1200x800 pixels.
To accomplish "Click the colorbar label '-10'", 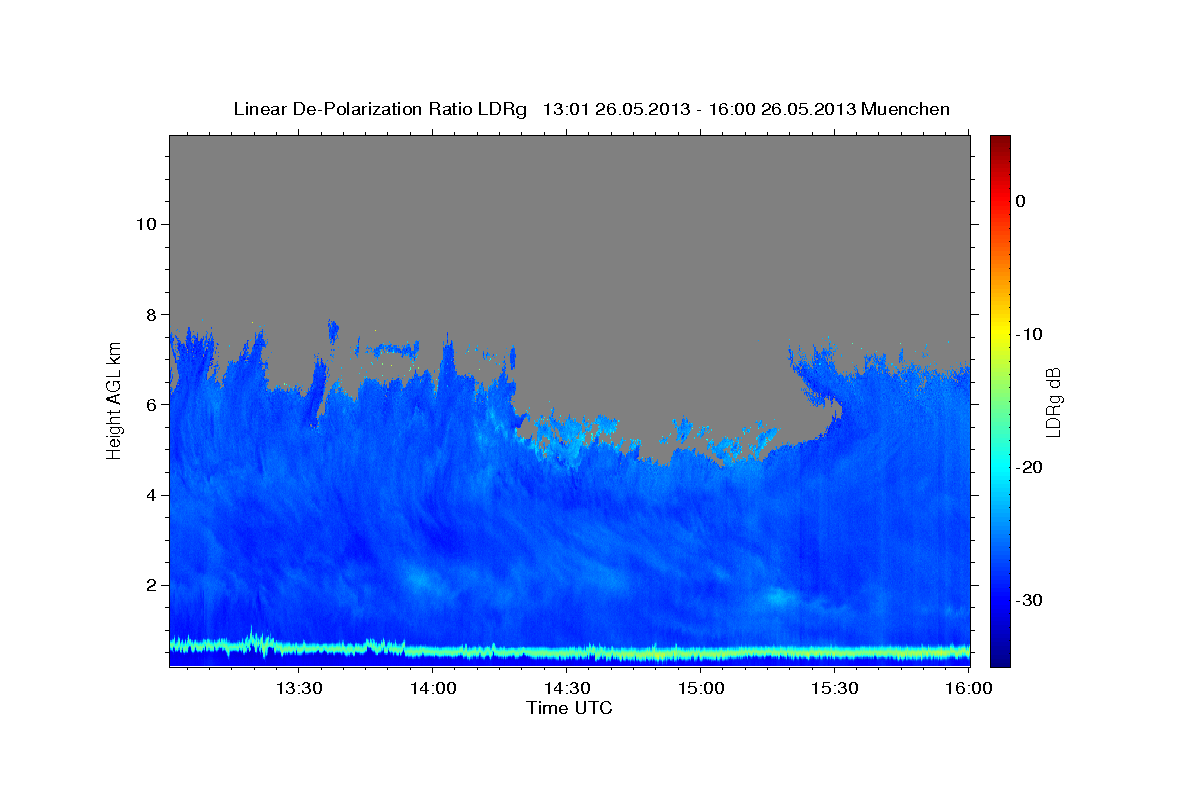I will pyautogui.click(x=1030, y=334).
